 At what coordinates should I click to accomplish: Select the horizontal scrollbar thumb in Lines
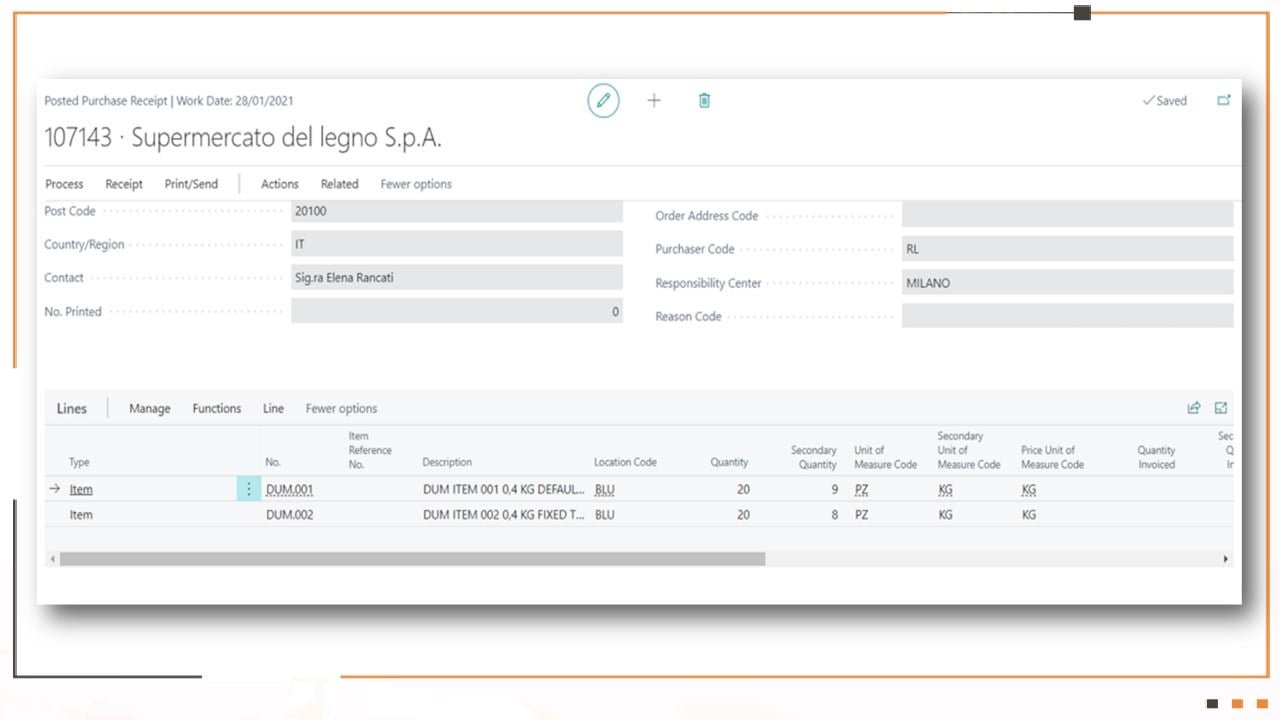point(412,559)
